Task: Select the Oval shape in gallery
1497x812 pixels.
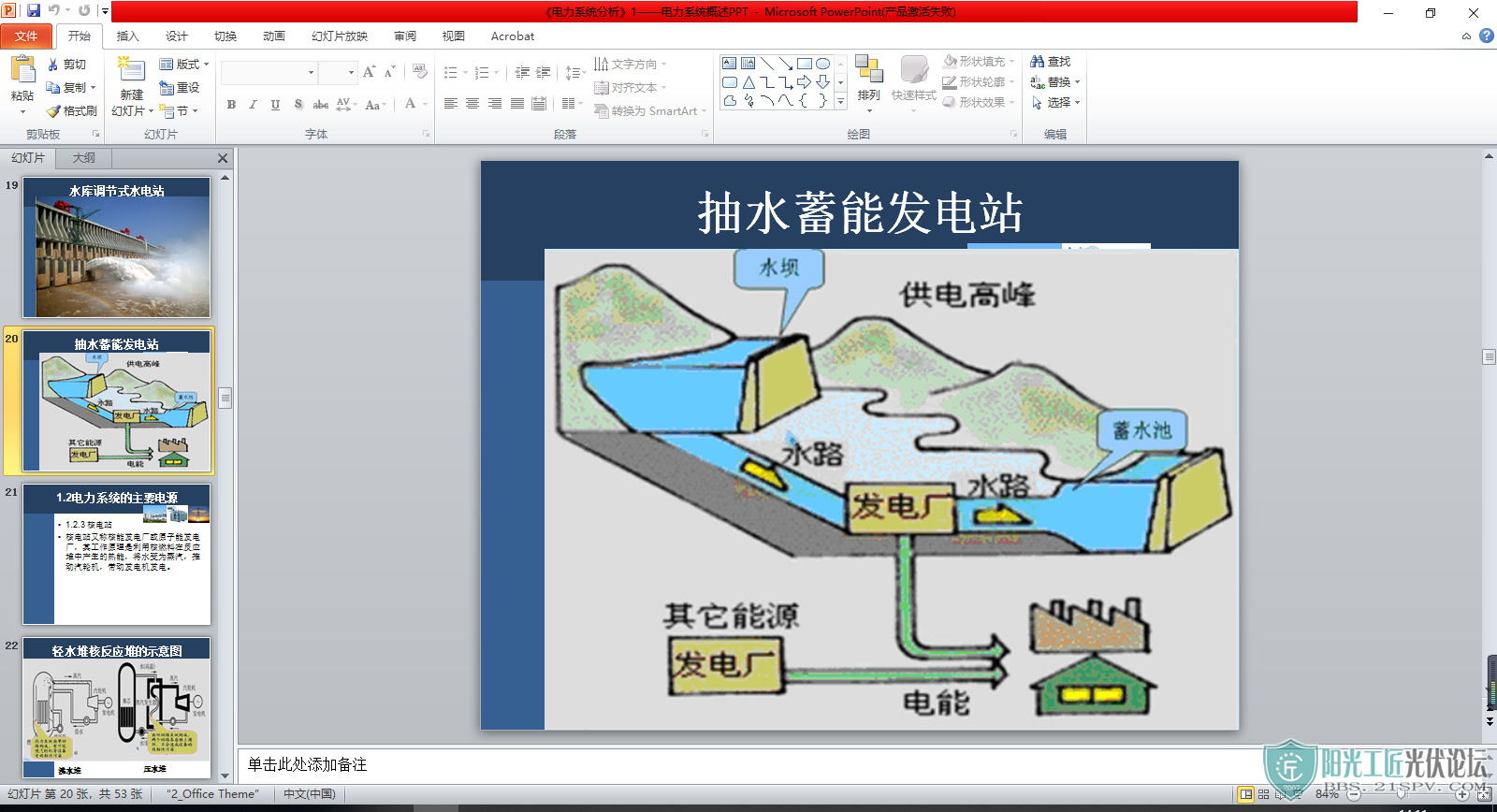Action: point(822,64)
